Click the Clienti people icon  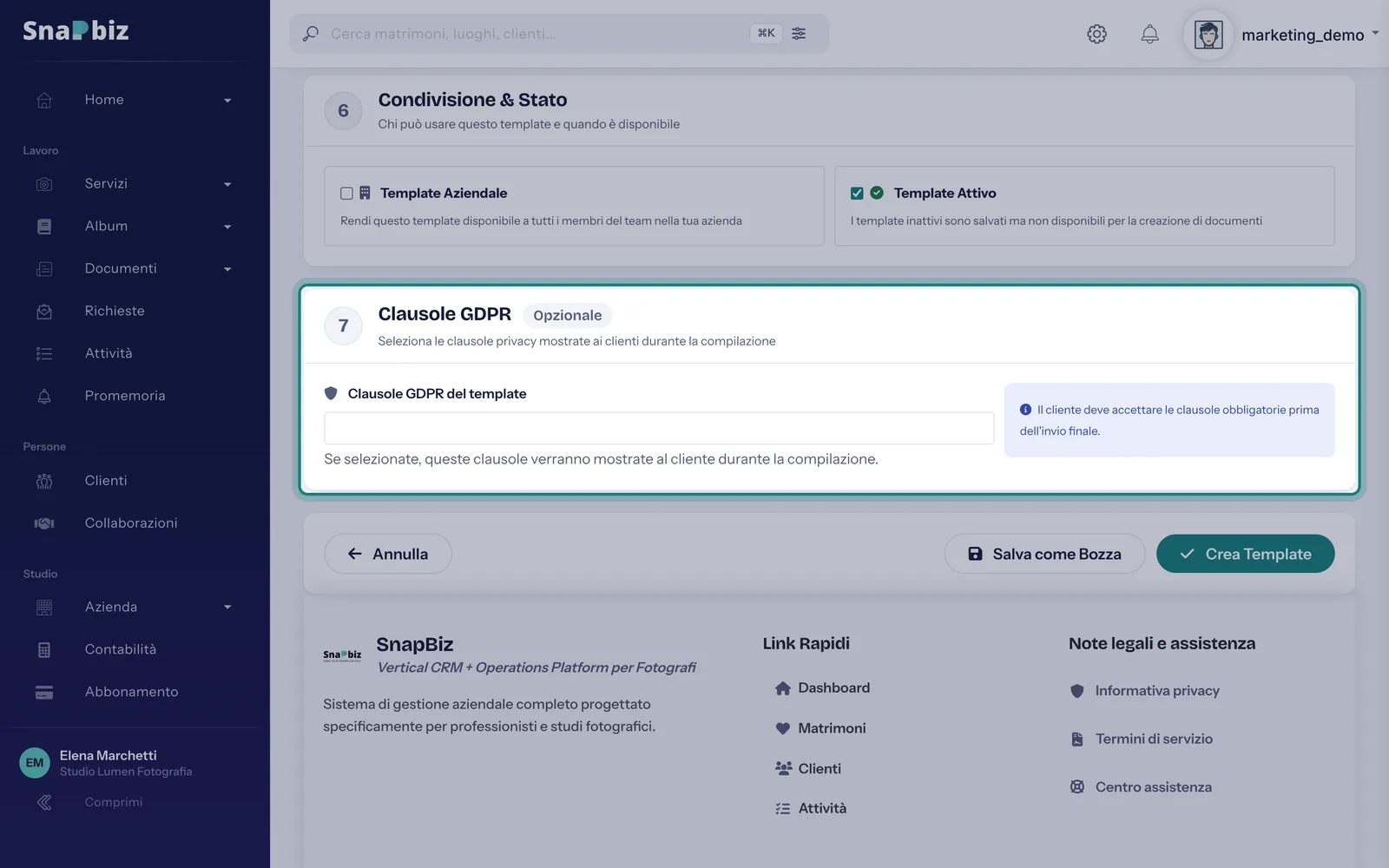coord(44,481)
